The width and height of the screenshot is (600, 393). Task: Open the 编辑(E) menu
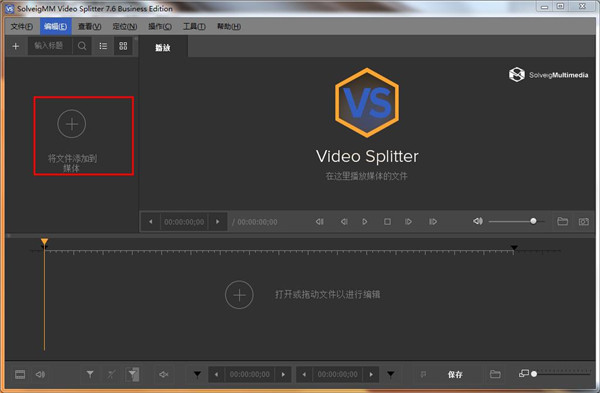[55, 26]
